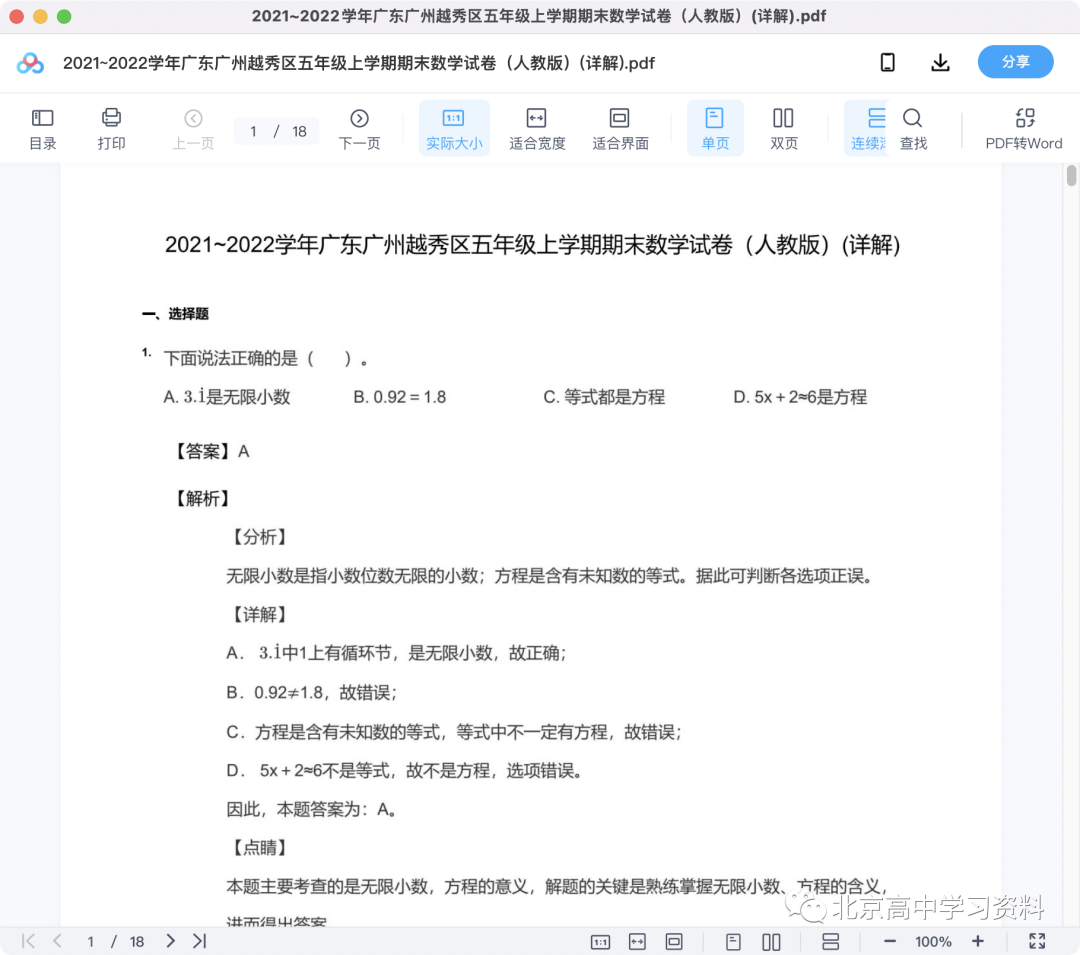Open the 查找 search tool
1080x955 pixels.
pos(913,129)
